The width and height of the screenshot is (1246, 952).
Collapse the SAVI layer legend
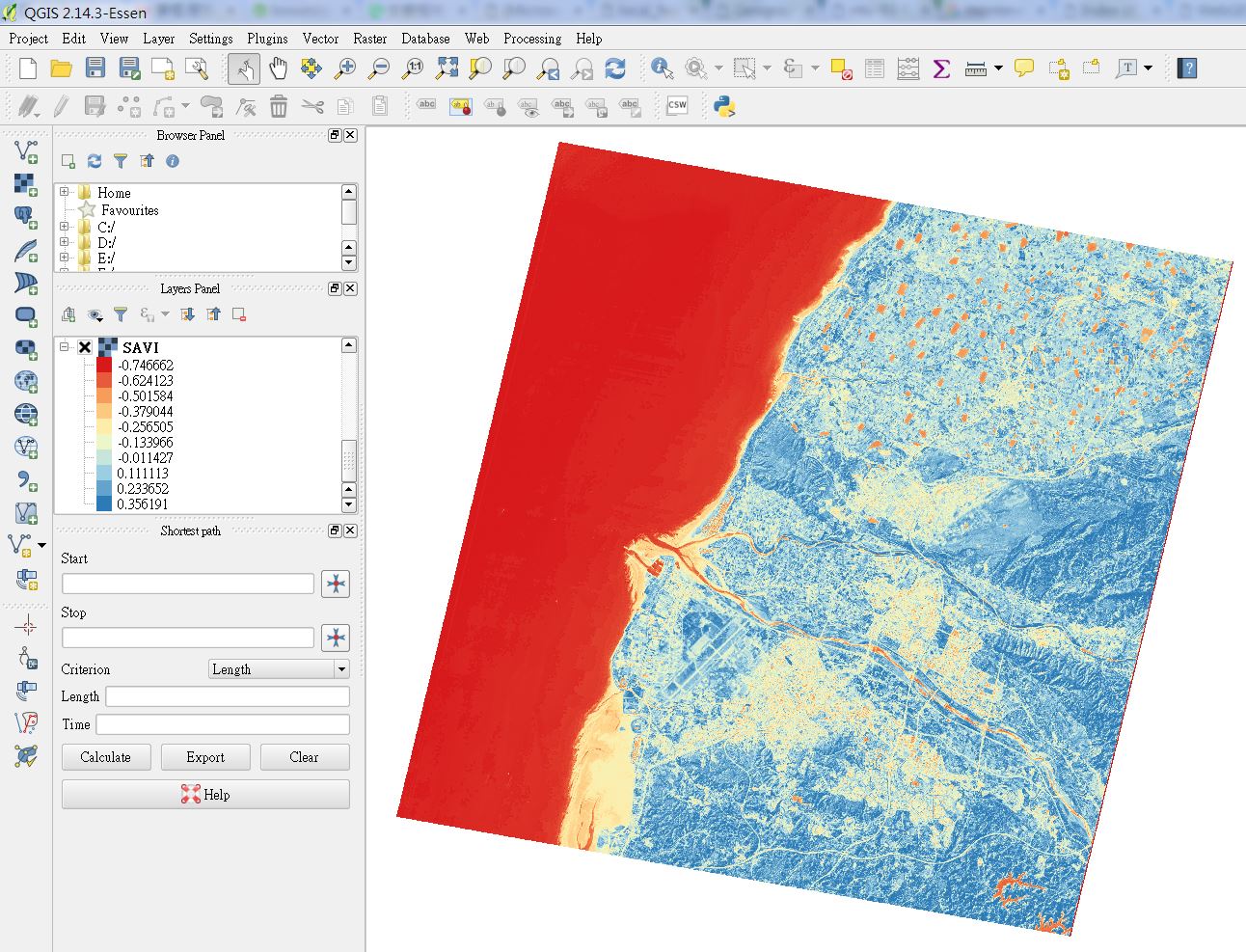(65, 347)
